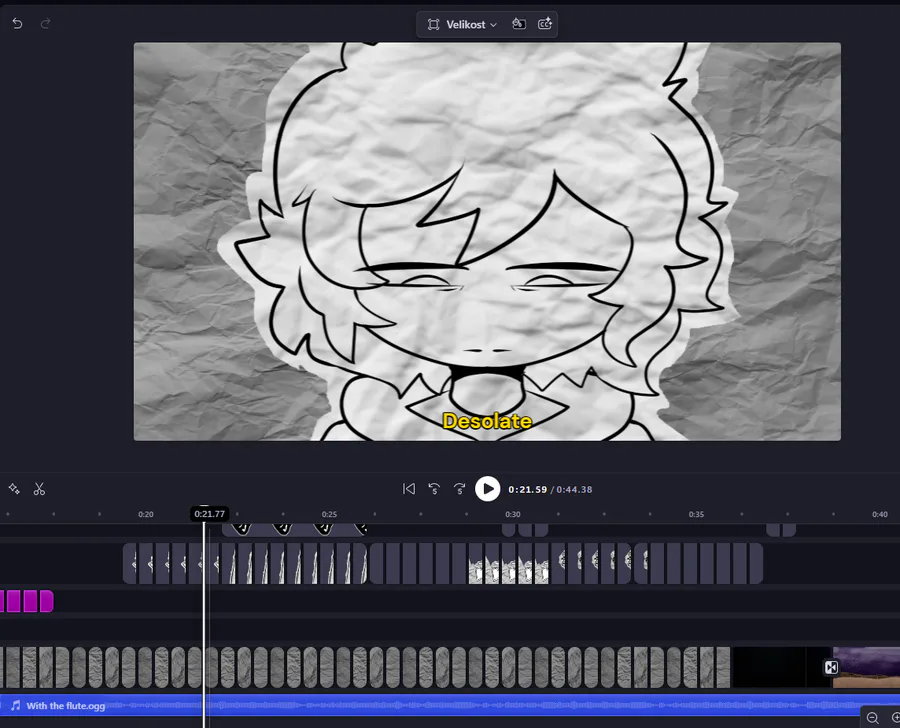Click the 0:30 mark on timeline ruler

pyautogui.click(x=513, y=514)
